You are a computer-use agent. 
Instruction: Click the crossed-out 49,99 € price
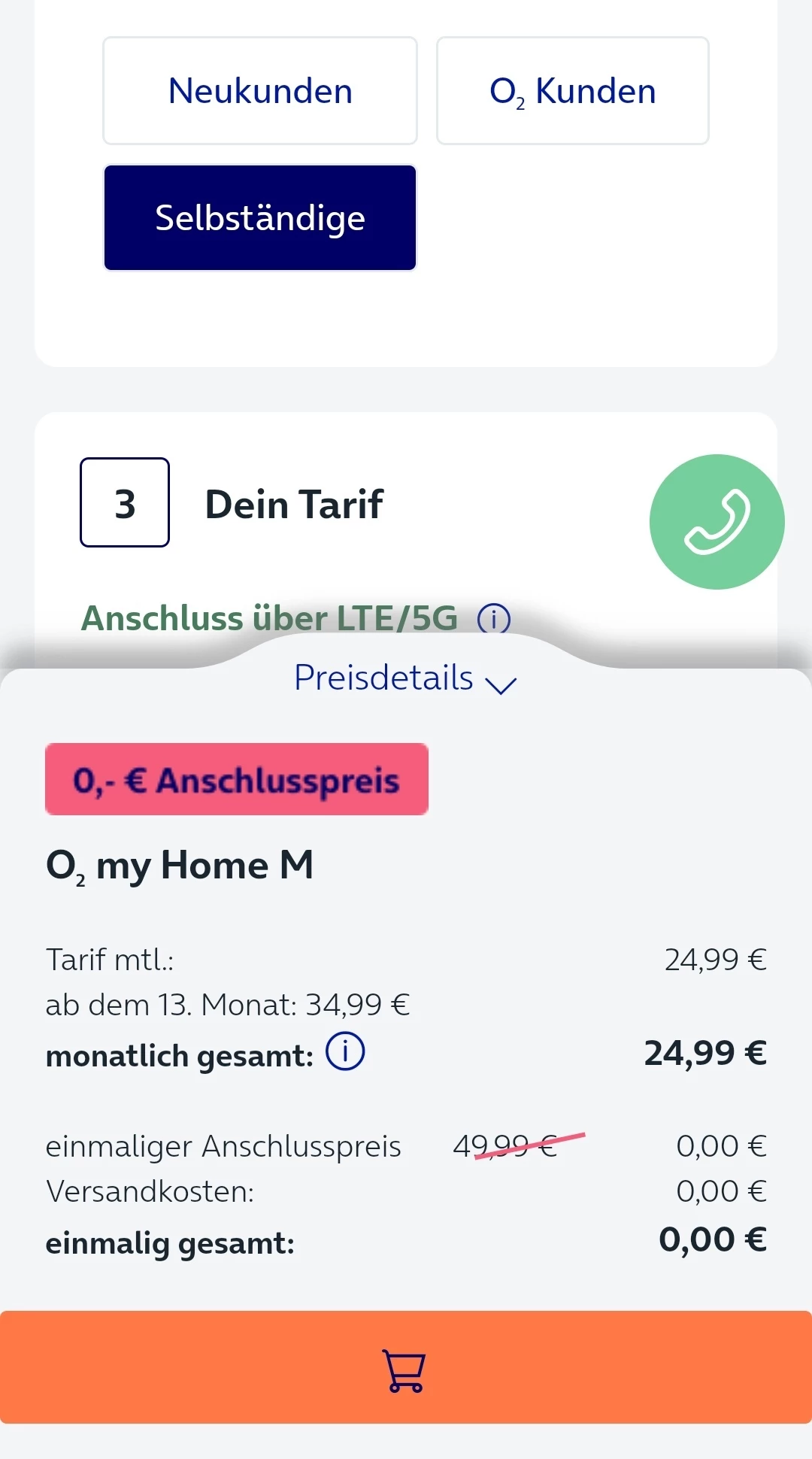click(505, 1146)
